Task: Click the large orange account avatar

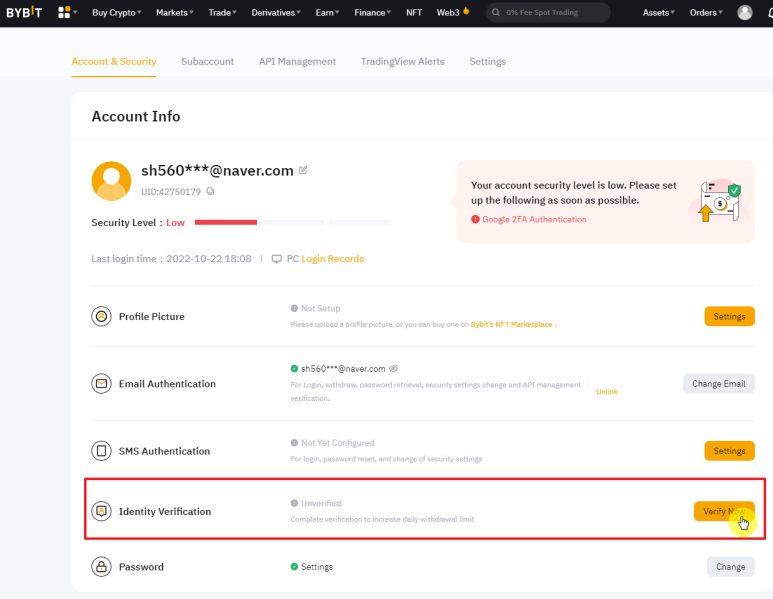Action: (111, 181)
